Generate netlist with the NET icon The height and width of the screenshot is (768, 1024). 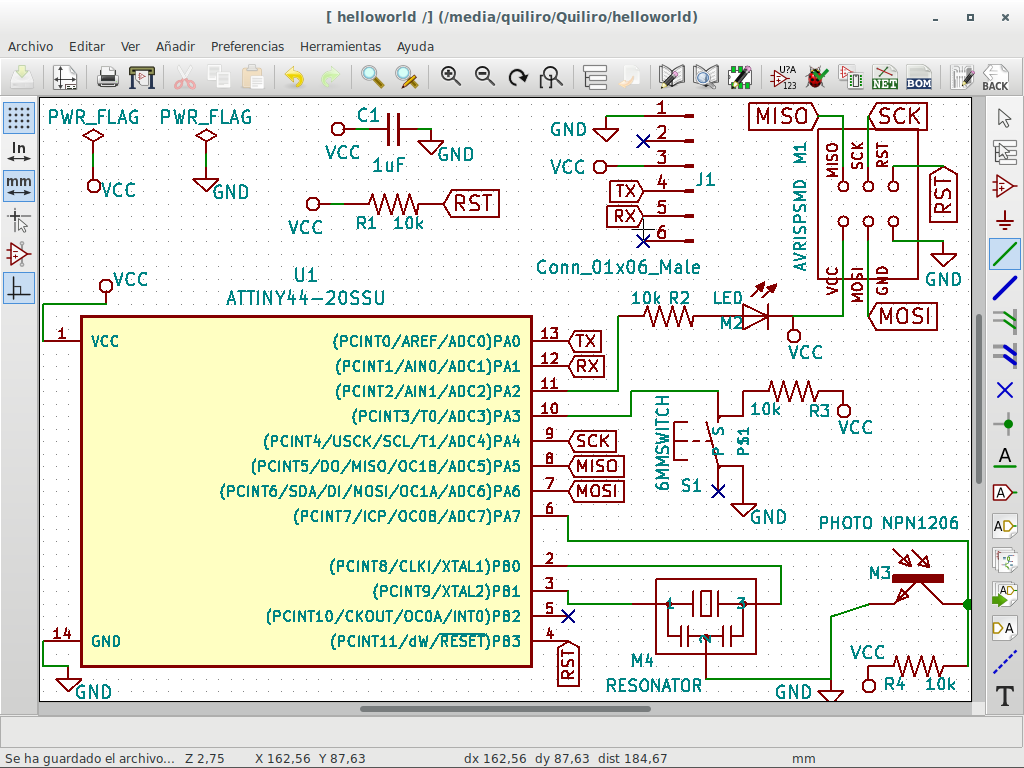pyautogui.click(x=885, y=76)
